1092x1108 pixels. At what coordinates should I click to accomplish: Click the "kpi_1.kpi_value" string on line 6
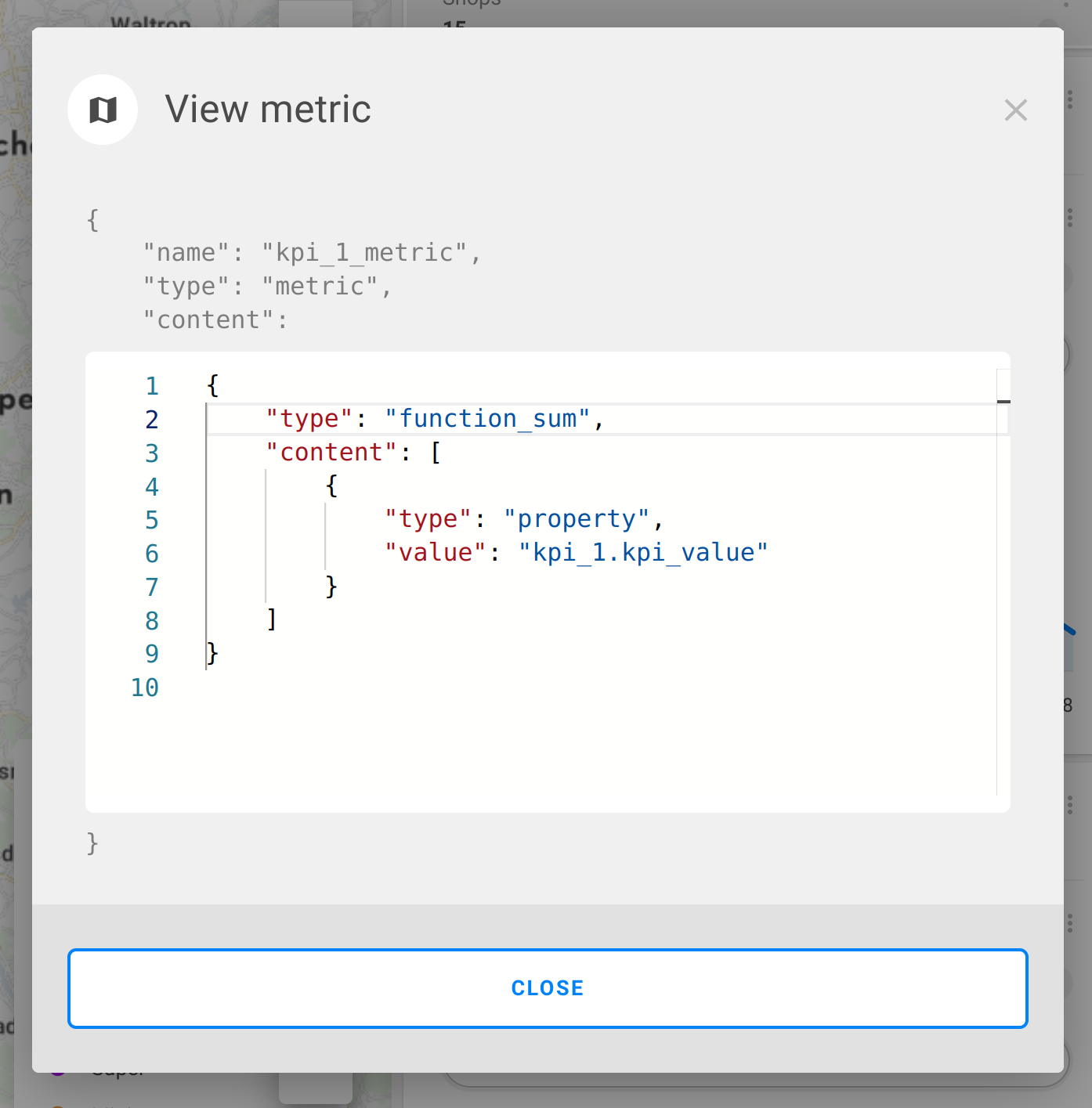(642, 553)
